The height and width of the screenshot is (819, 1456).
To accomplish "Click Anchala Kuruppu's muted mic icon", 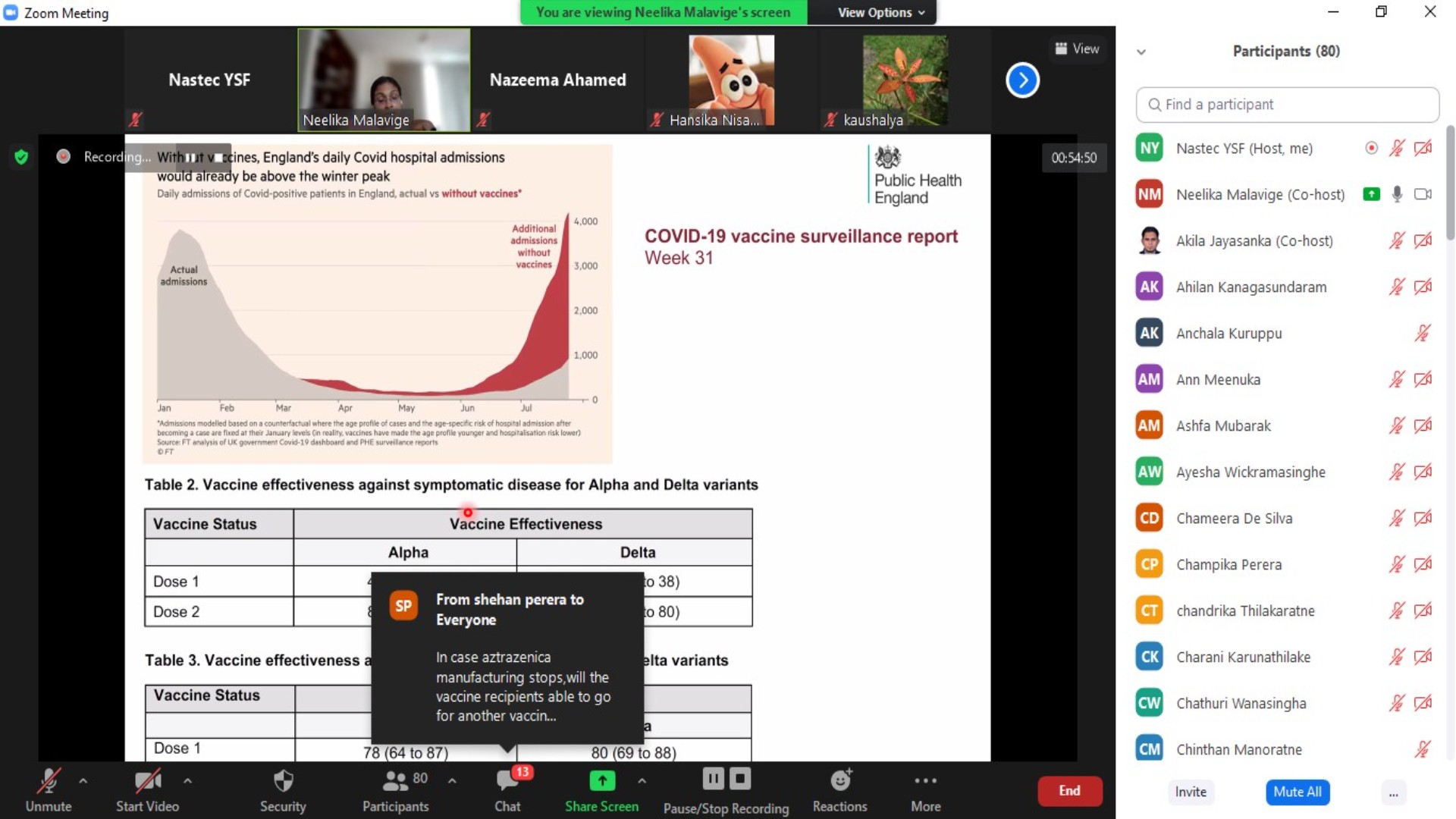I will point(1423,334).
